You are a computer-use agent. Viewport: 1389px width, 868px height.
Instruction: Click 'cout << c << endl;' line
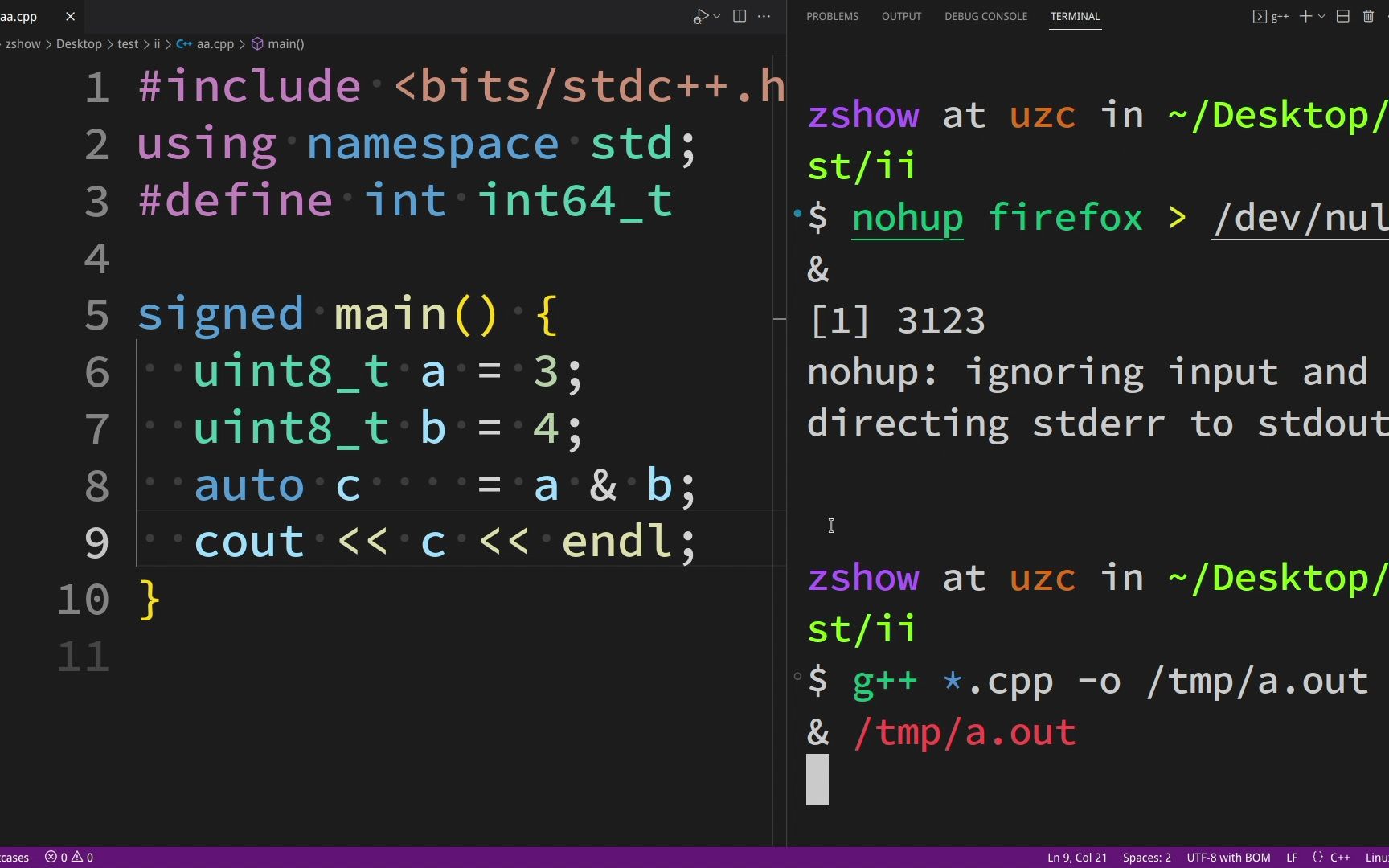[x=445, y=542]
